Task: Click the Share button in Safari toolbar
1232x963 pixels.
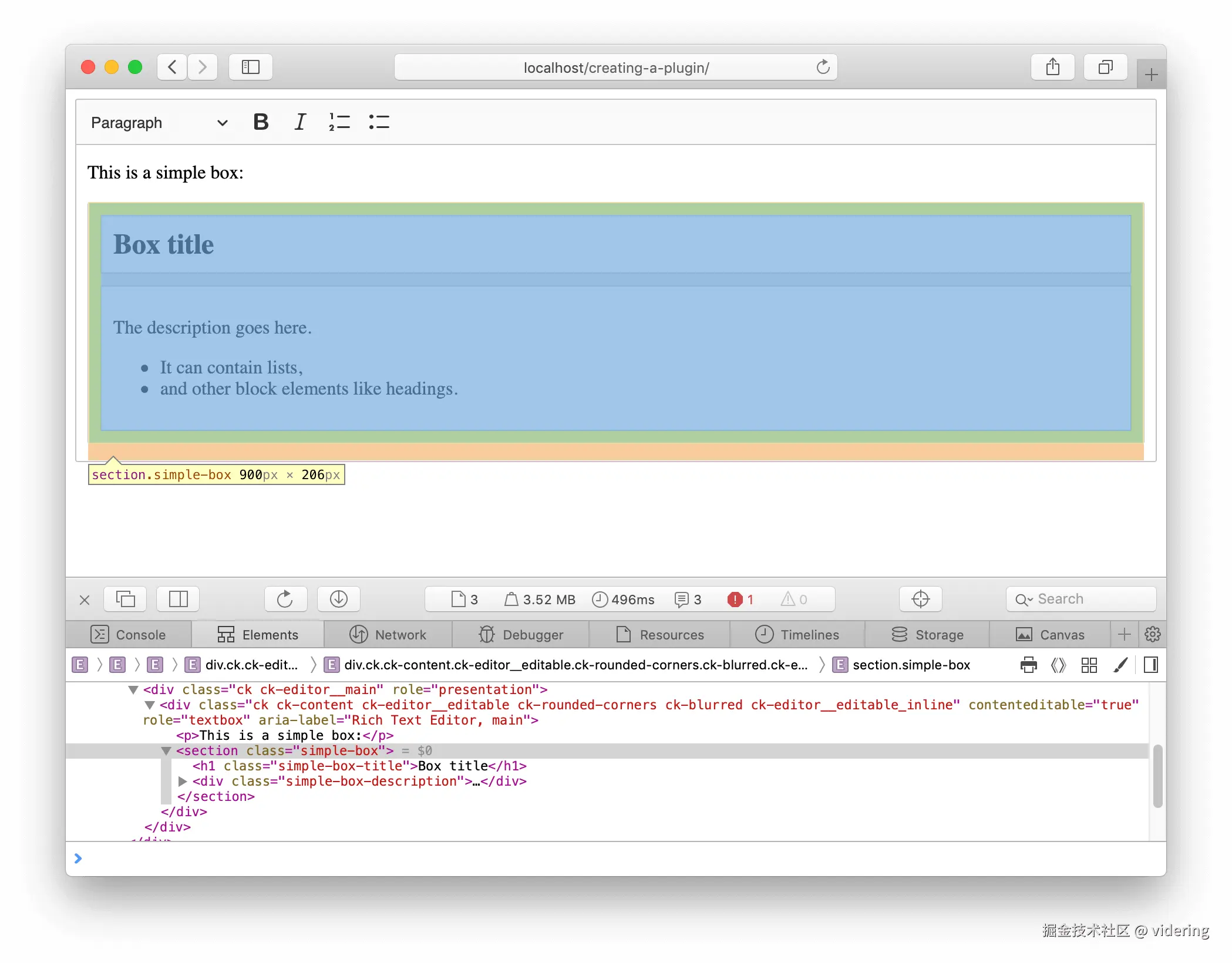Action: [1052, 68]
